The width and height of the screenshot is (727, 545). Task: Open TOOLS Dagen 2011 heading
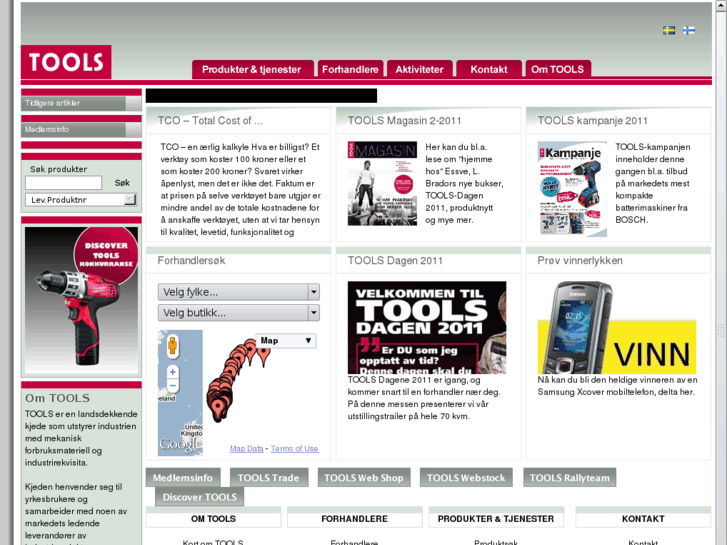[395, 261]
